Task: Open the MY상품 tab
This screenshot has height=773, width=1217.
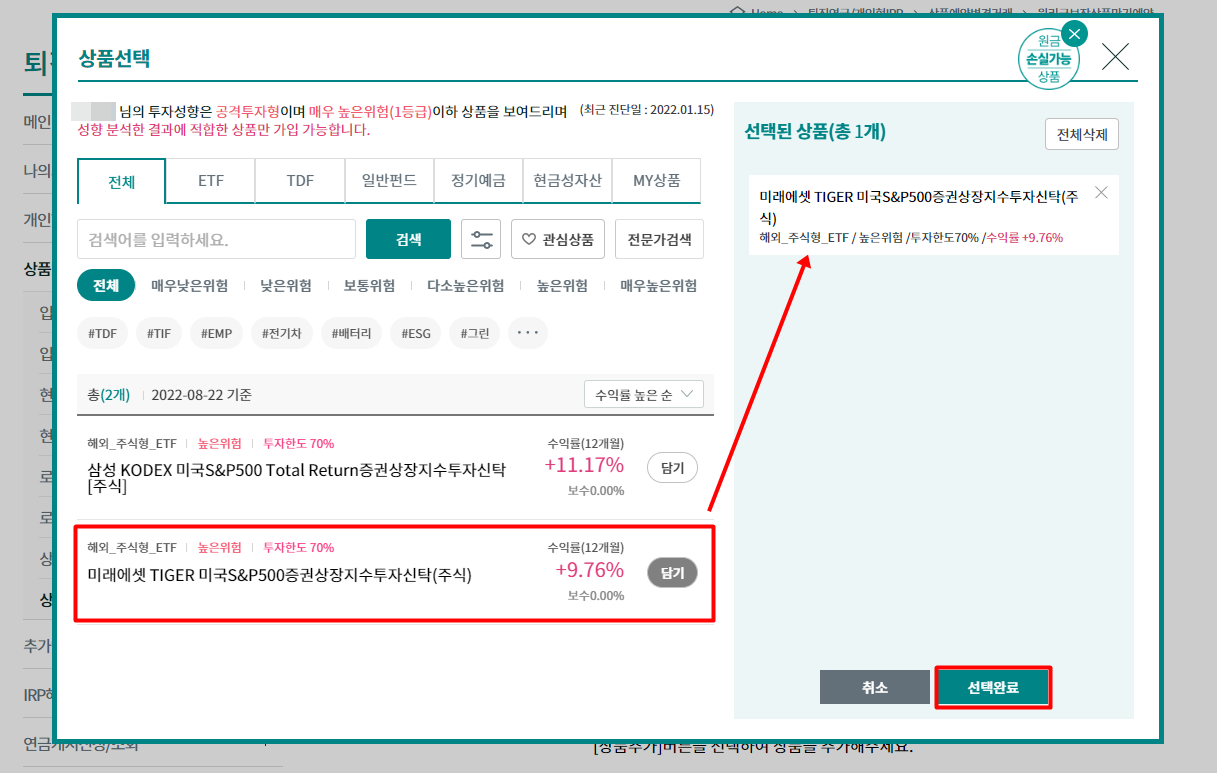Action: pos(656,181)
